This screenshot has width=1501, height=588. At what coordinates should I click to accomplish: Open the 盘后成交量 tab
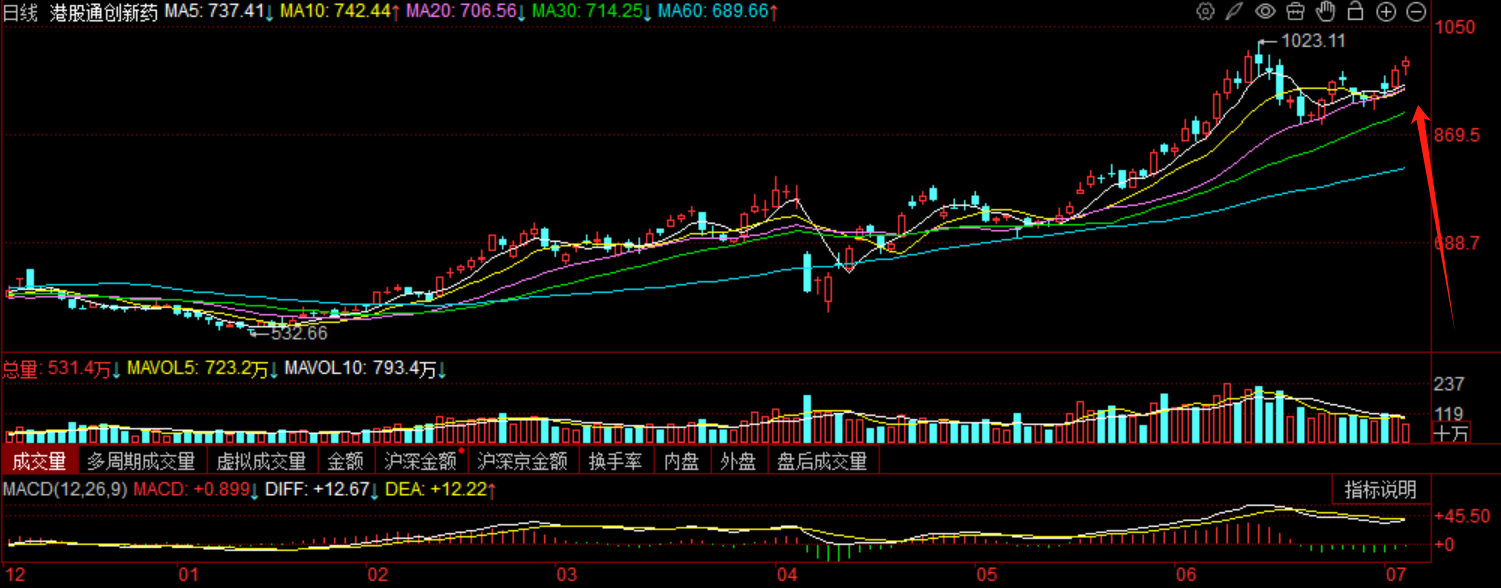(x=823, y=461)
